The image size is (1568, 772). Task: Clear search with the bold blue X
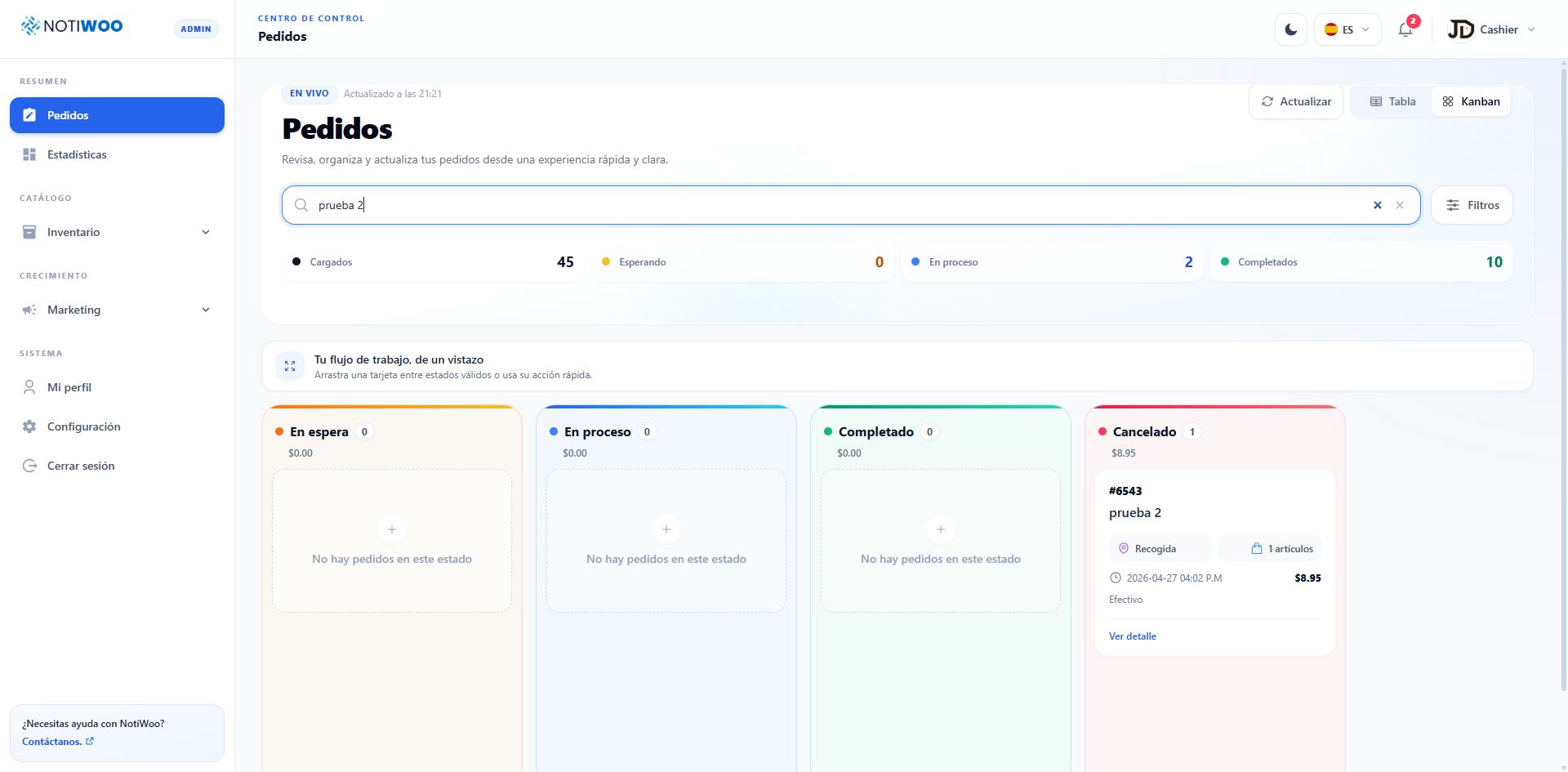(x=1378, y=205)
